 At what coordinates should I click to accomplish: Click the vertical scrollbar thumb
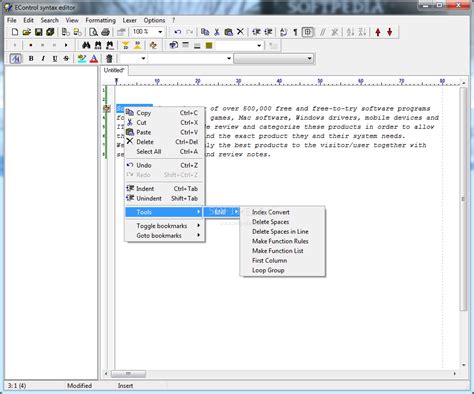[463, 199]
